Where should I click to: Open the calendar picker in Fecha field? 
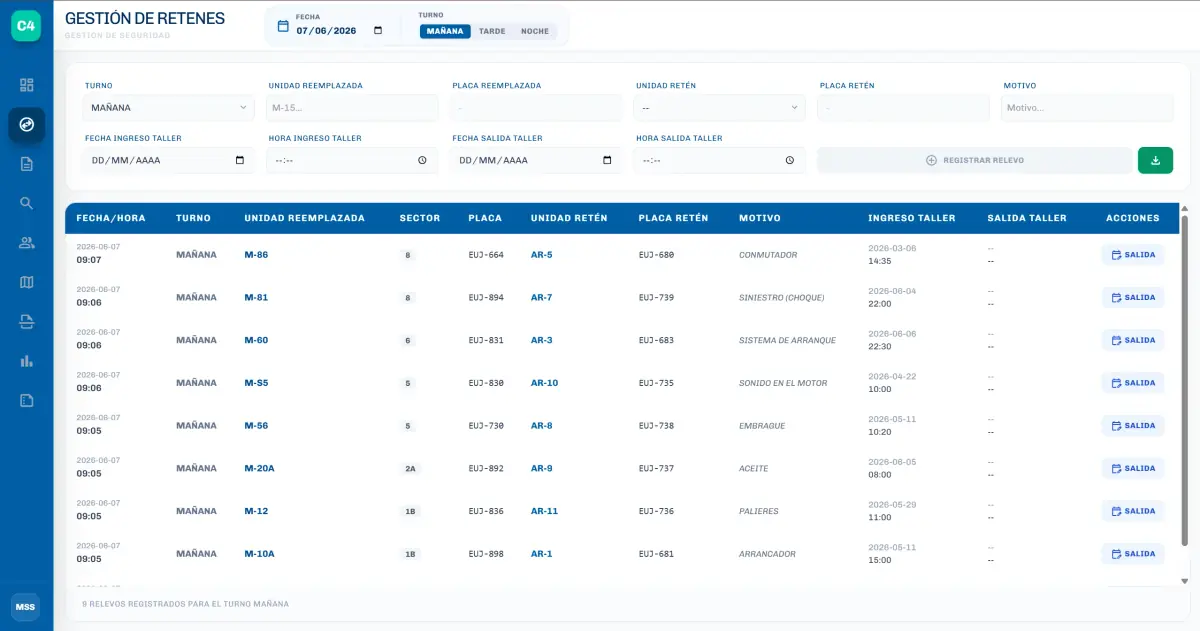(x=377, y=31)
